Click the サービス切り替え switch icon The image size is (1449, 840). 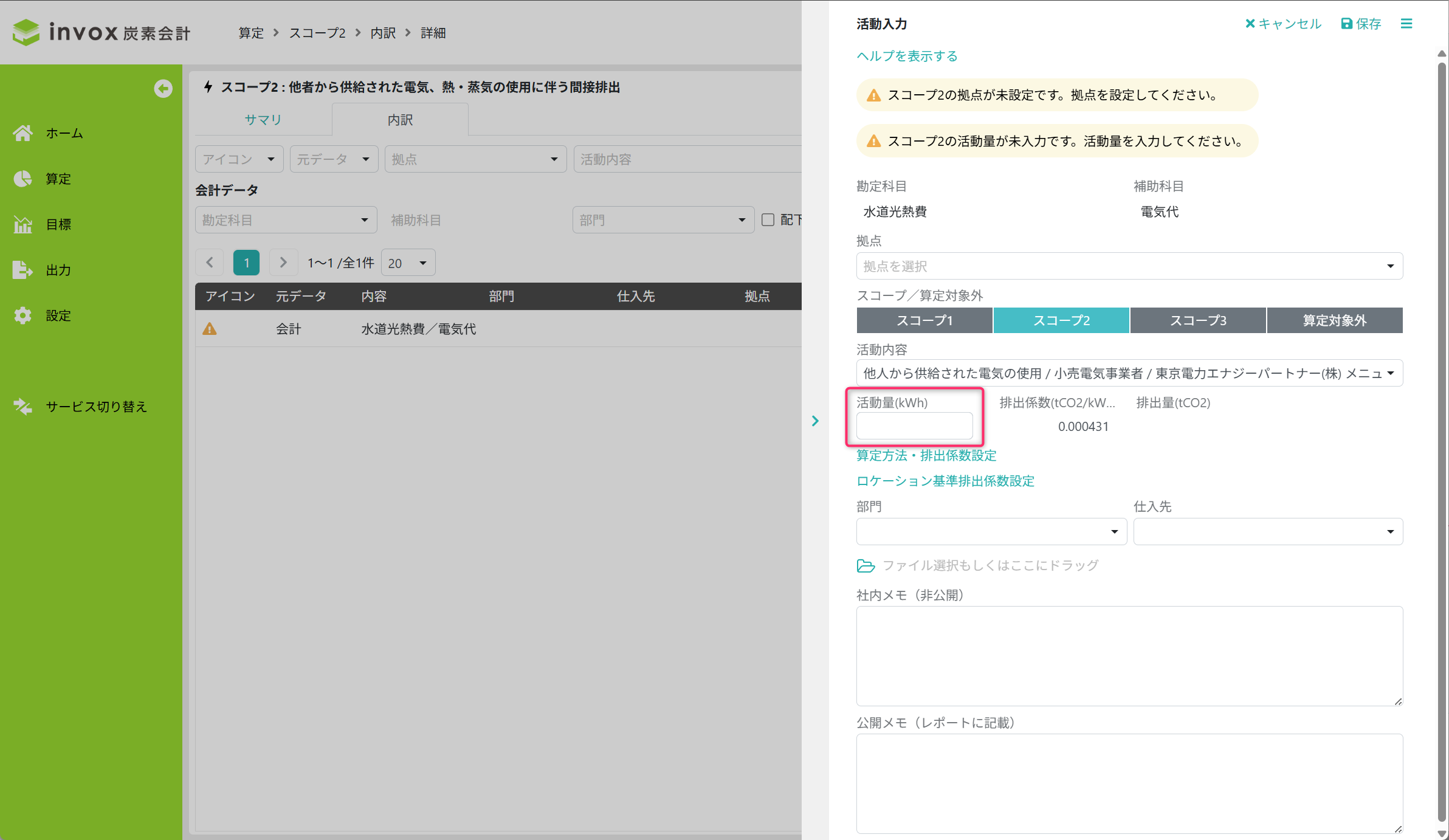[x=23, y=407]
